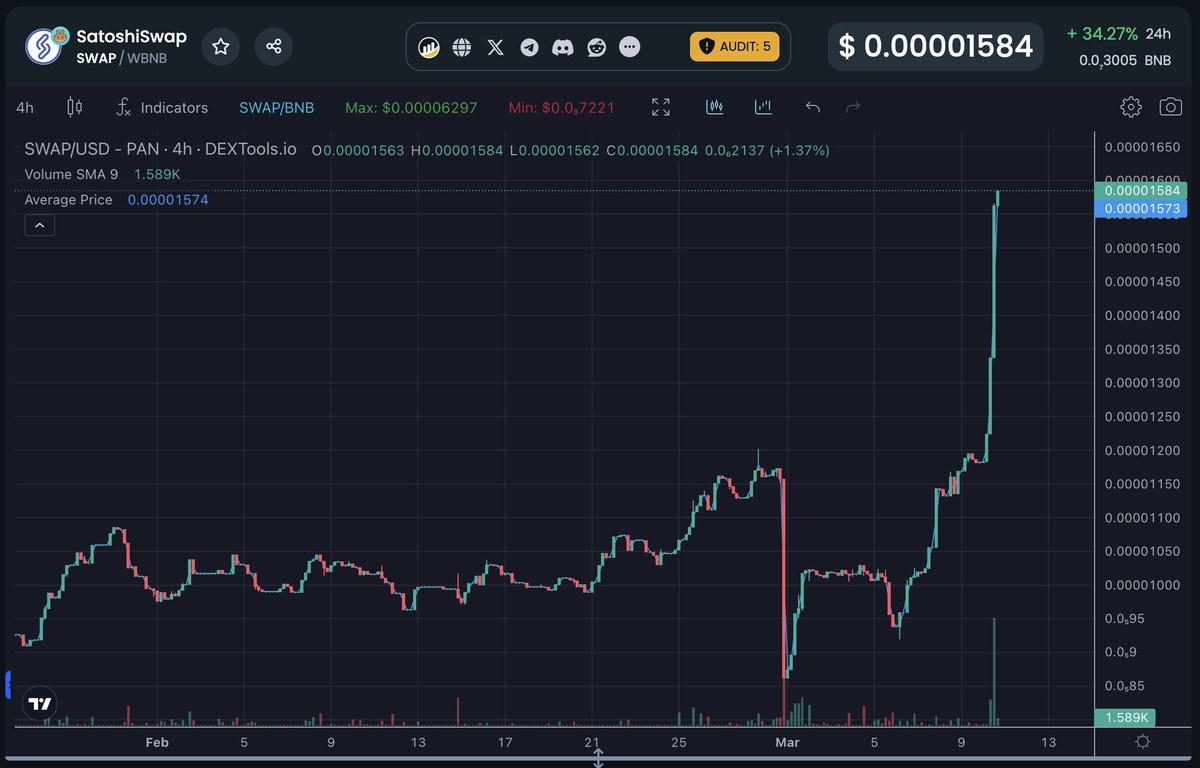Take a chart snapshot with camera icon

pos(1170,106)
